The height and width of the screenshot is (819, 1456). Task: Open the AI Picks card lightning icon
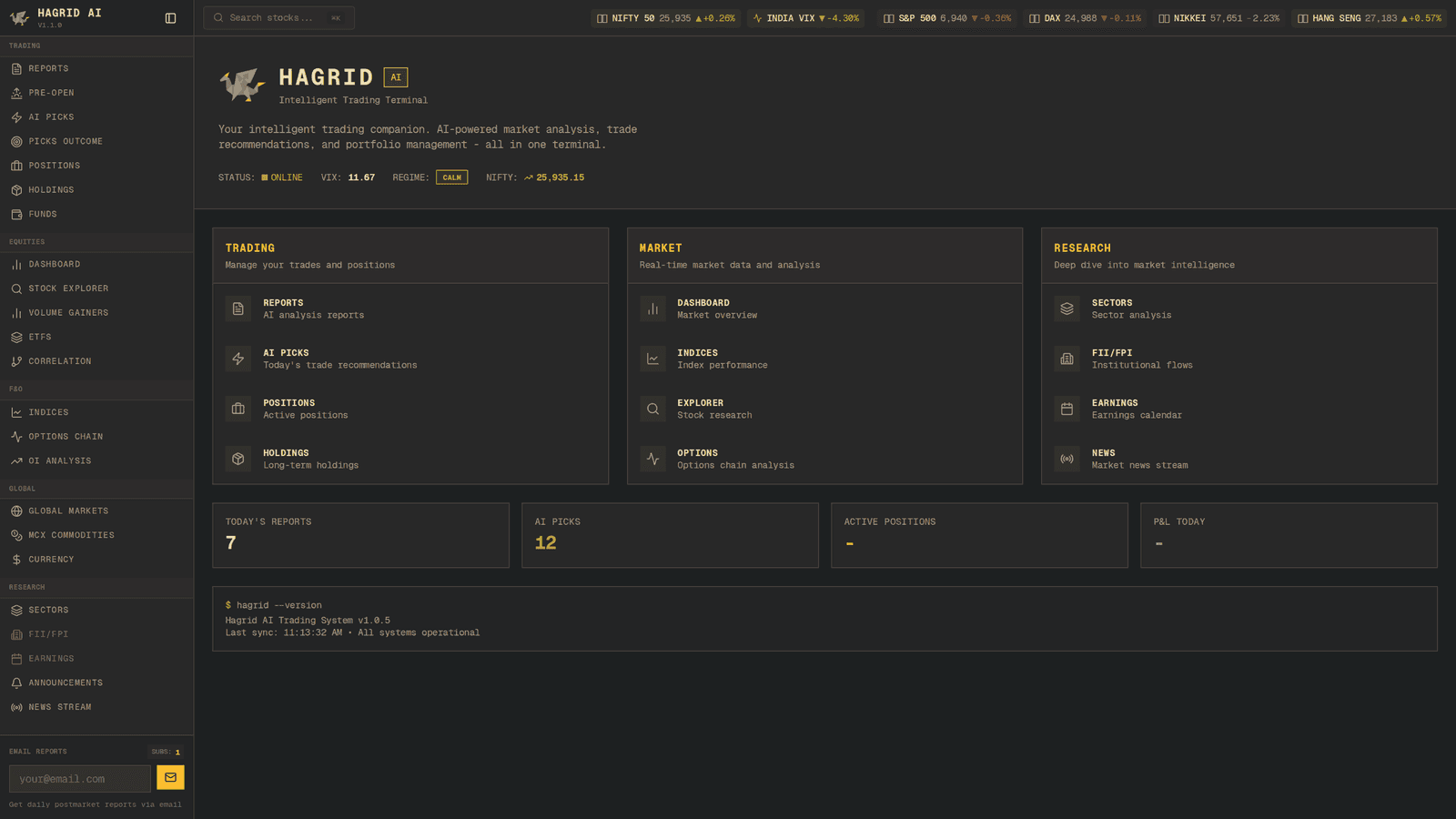click(238, 359)
